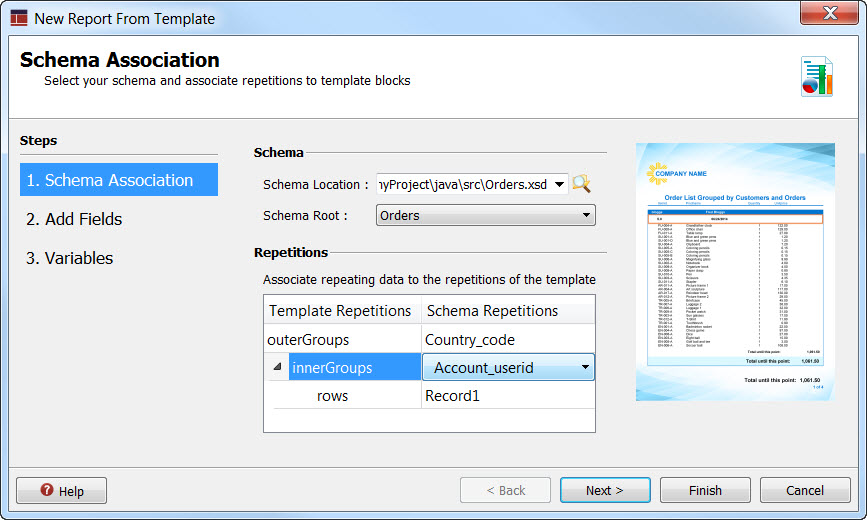This screenshot has height=520, width=867.
Task: Collapse the innerGroups tree node triangle
Action: coord(276,368)
